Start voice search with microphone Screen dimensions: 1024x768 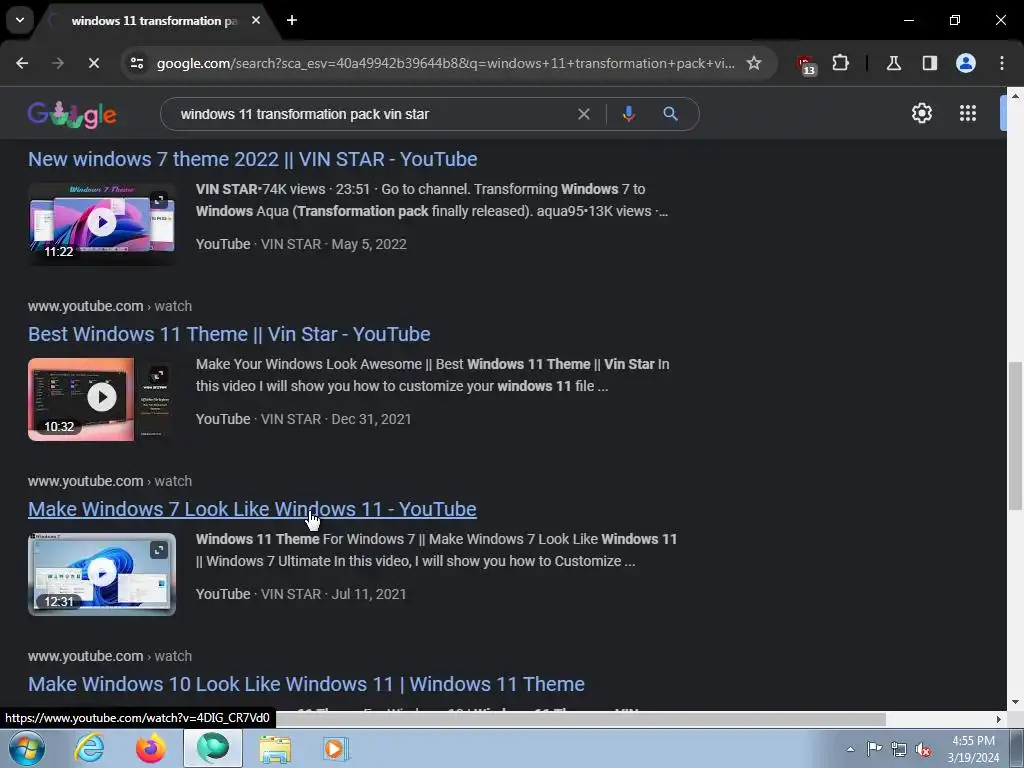(628, 114)
